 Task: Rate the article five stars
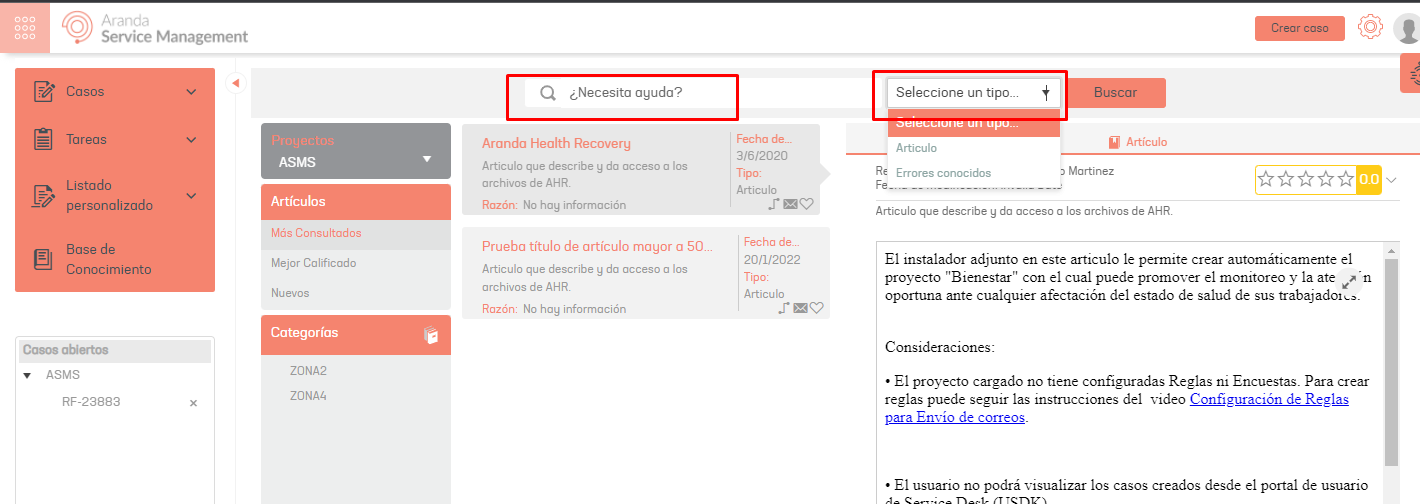click(1344, 180)
